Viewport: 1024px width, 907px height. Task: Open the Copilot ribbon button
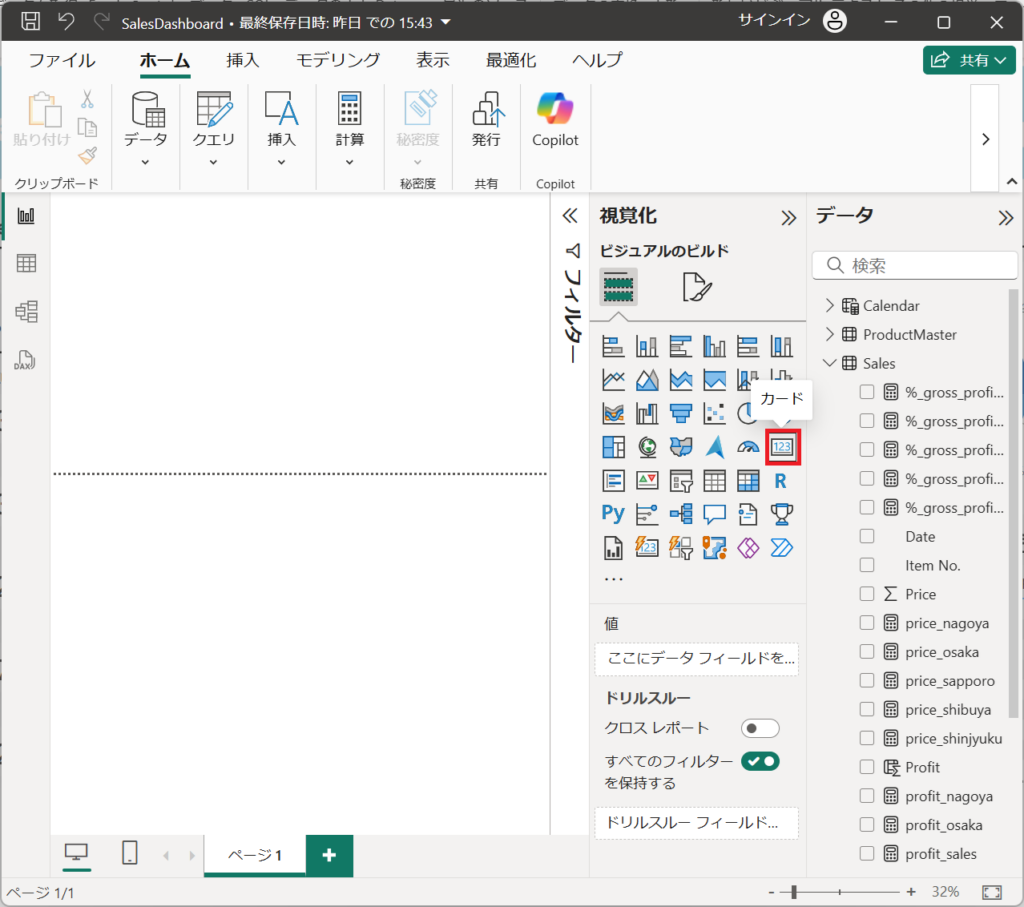click(x=555, y=121)
